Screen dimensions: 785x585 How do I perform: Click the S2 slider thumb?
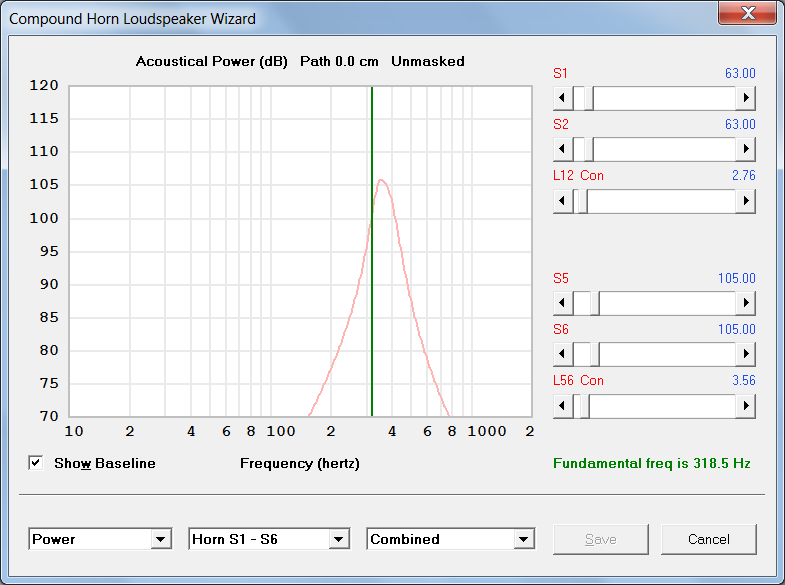589,149
